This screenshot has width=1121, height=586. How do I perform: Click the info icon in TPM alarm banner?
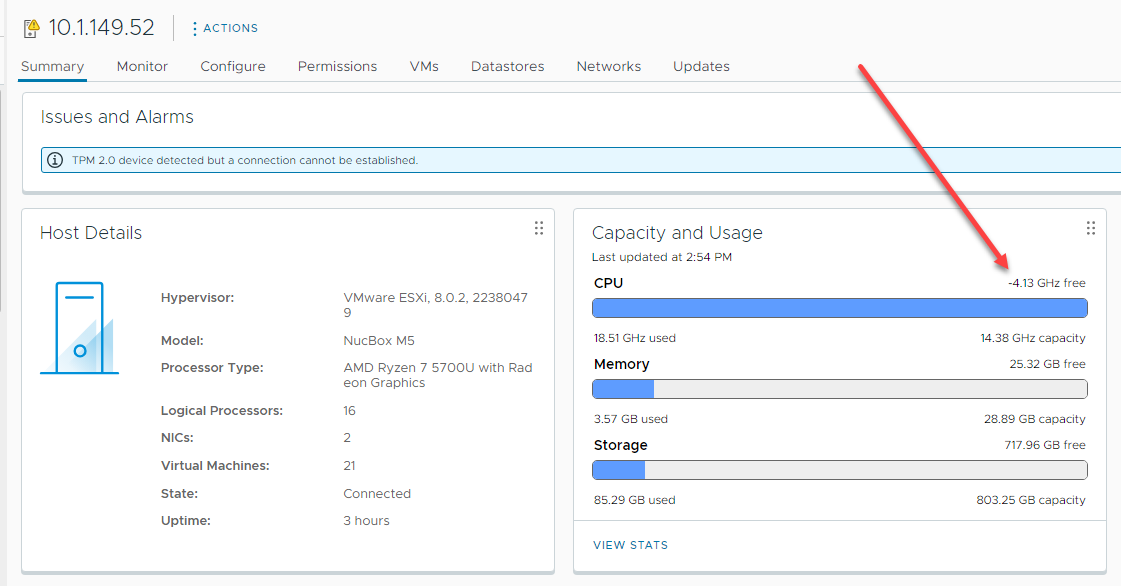point(55,160)
